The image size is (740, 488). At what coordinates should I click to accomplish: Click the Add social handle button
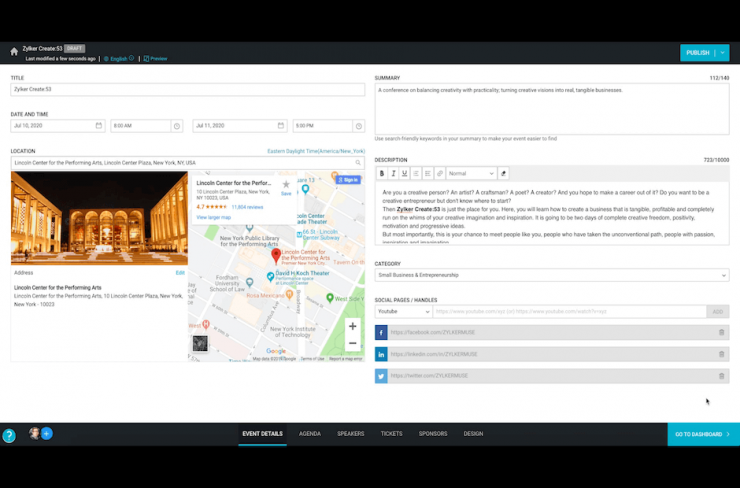pyautogui.click(x=718, y=311)
